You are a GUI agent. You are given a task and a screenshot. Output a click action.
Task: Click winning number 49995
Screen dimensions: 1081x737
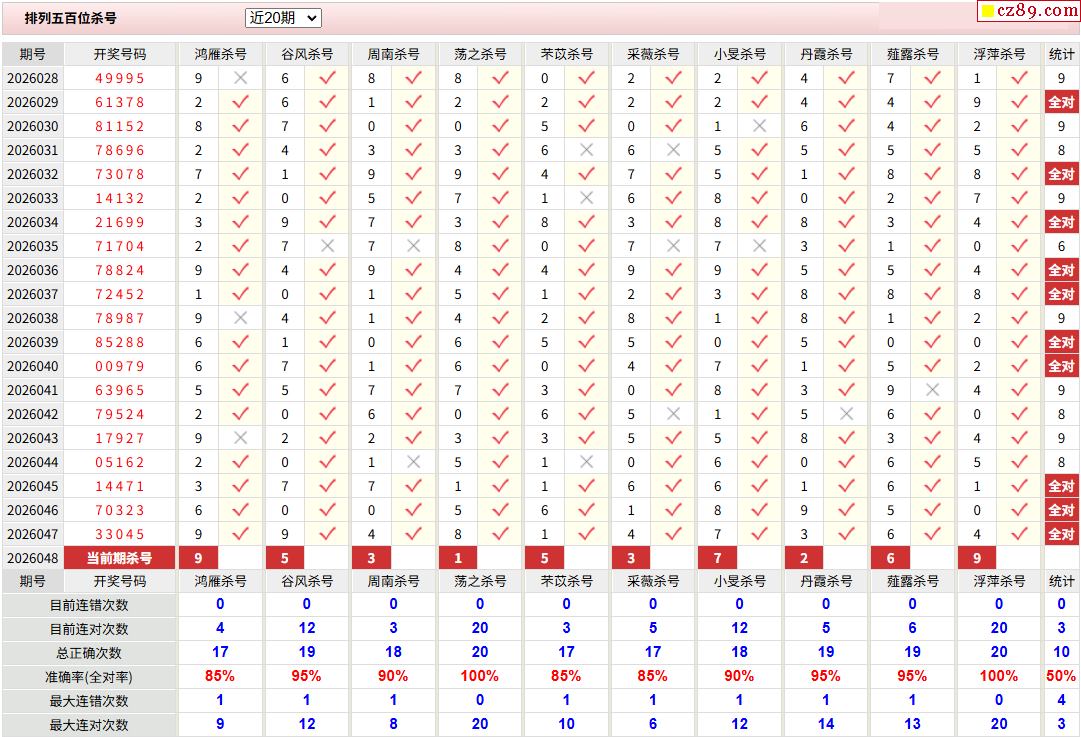[120, 78]
